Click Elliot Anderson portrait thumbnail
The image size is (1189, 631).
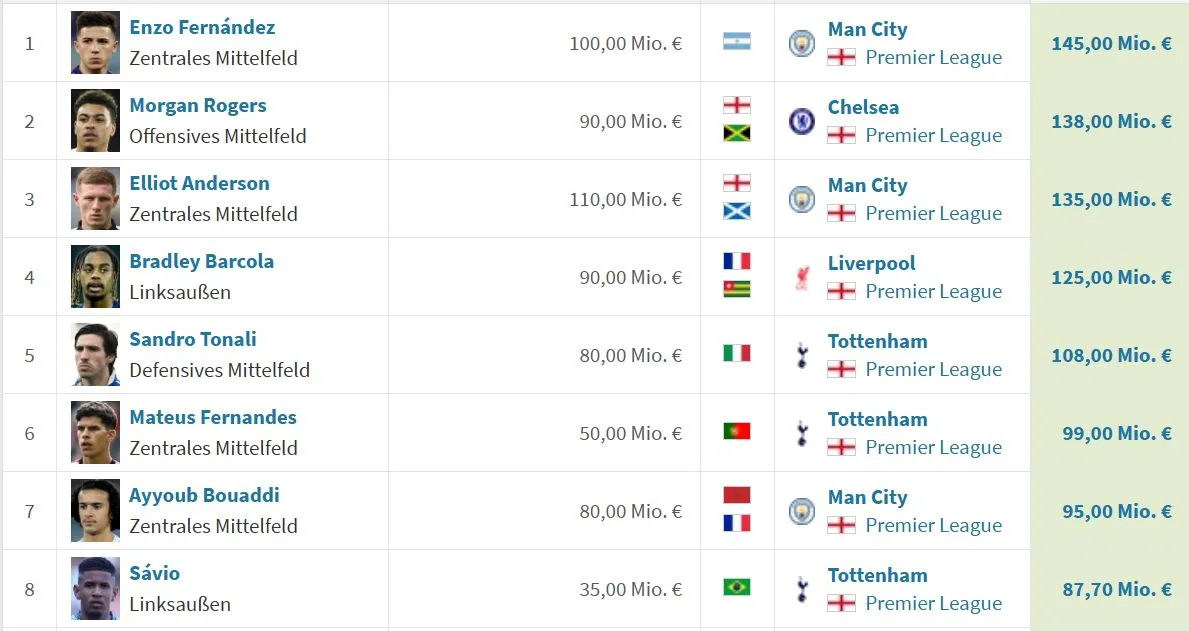(x=96, y=199)
